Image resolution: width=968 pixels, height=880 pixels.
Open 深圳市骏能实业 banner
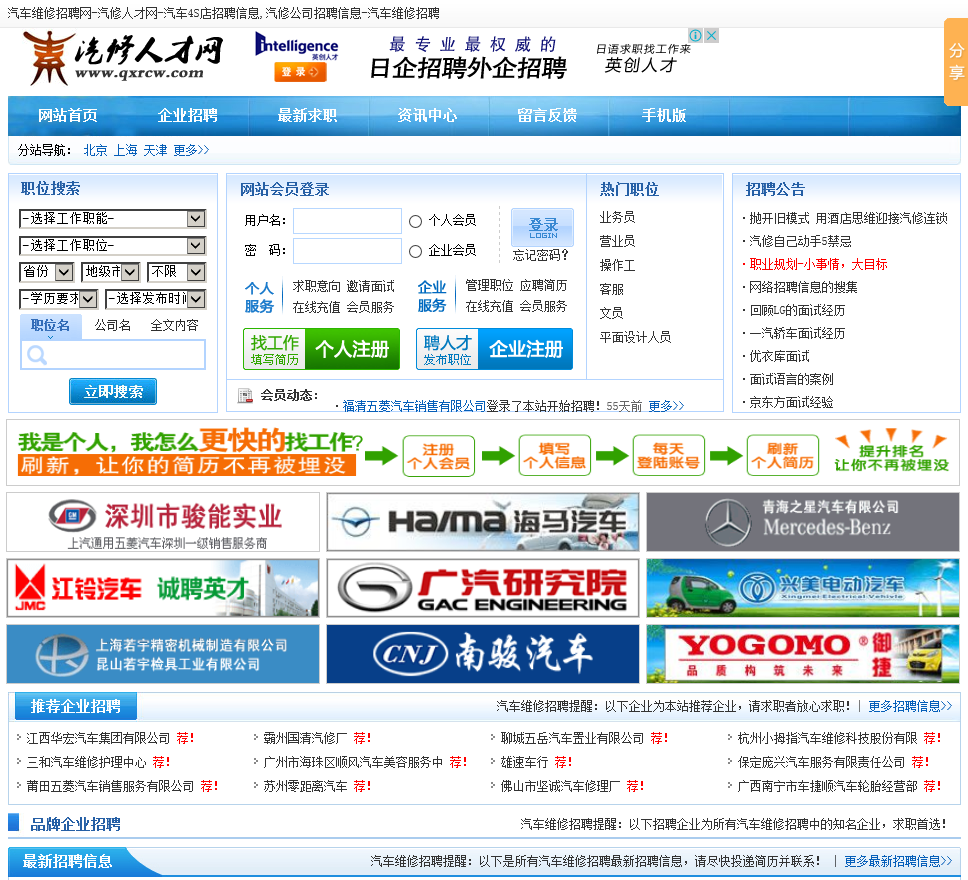[x=163, y=522]
